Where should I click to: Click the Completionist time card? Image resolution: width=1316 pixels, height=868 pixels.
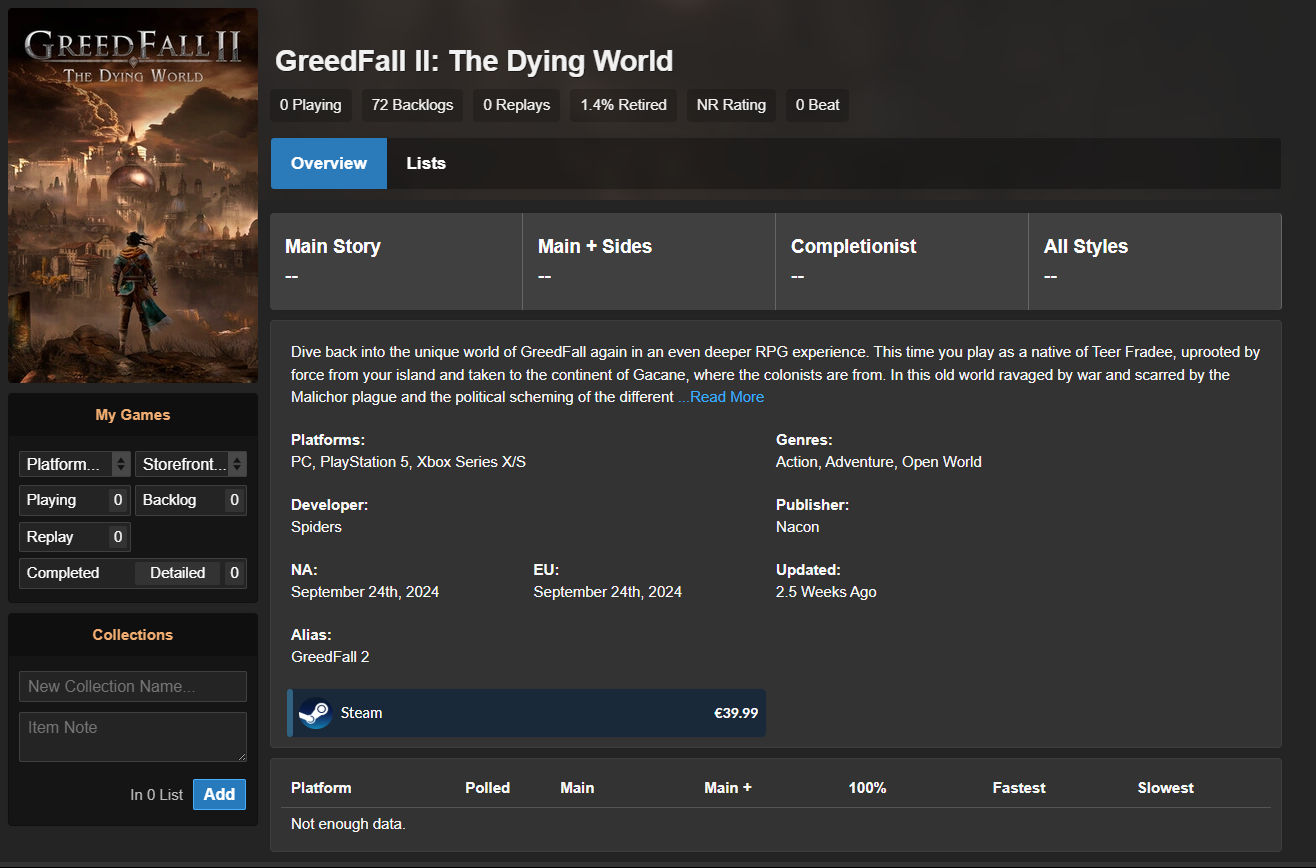tap(902, 261)
